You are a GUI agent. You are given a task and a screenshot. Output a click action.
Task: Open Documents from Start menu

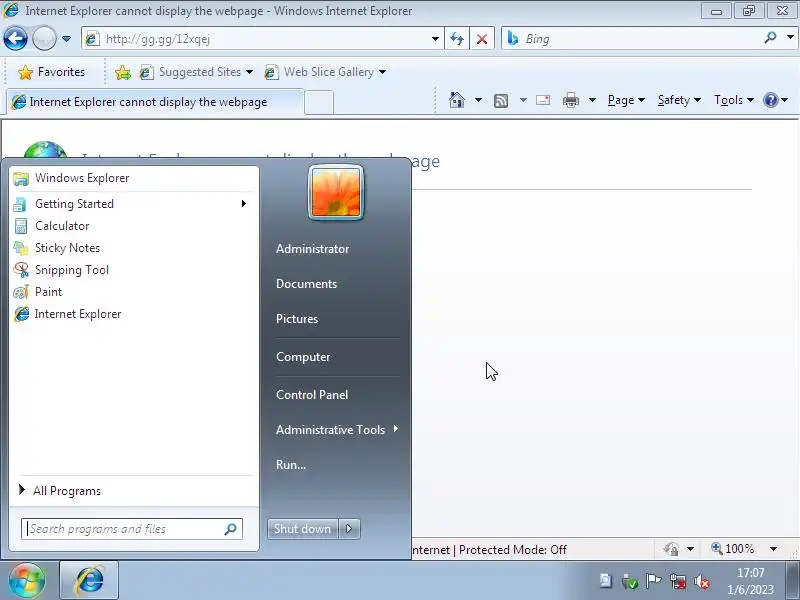pos(306,284)
